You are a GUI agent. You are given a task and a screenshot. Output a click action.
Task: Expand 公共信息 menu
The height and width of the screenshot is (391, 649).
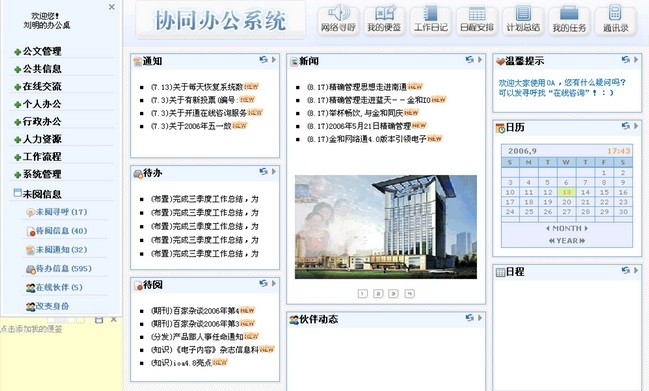tap(38, 69)
